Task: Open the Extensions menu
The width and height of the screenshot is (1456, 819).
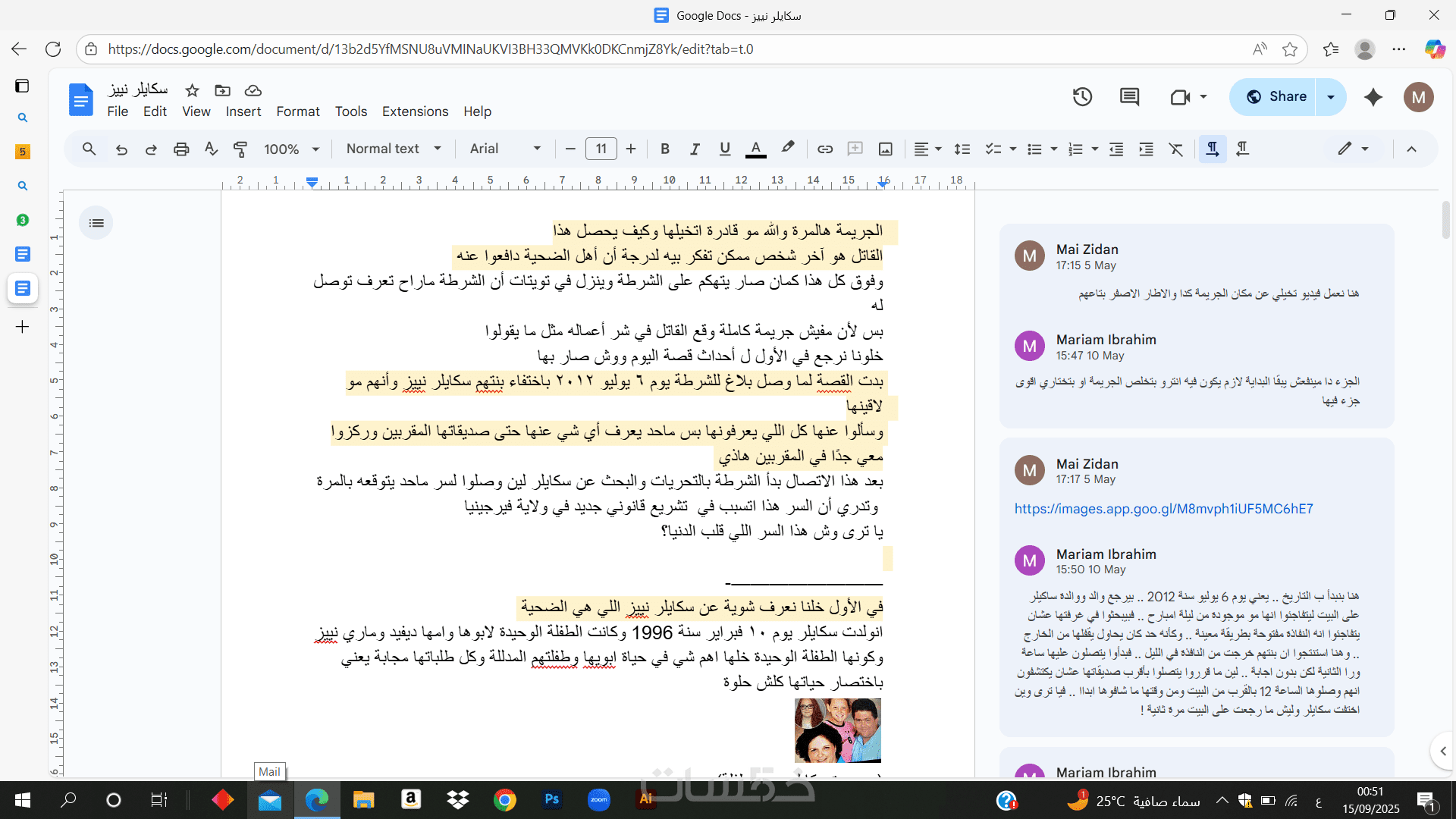Action: coord(415,111)
